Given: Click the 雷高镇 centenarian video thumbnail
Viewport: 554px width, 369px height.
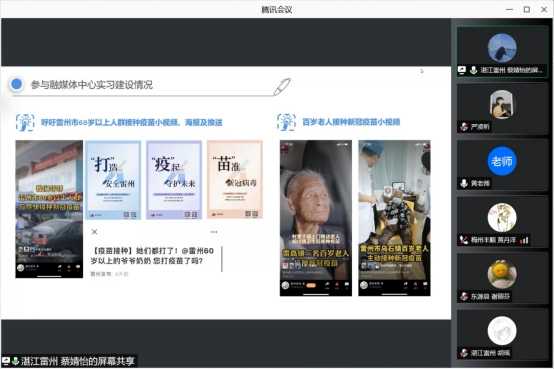Looking at the screenshot, I should coord(316,218).
